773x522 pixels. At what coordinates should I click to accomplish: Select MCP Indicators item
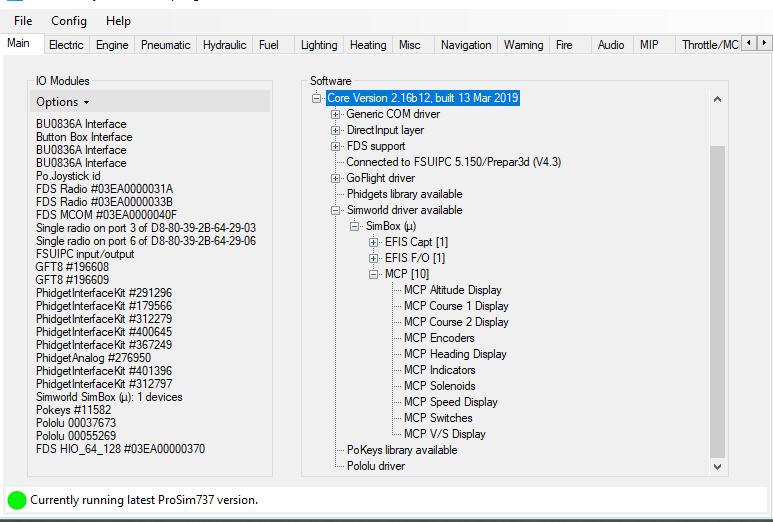point(439,370)
